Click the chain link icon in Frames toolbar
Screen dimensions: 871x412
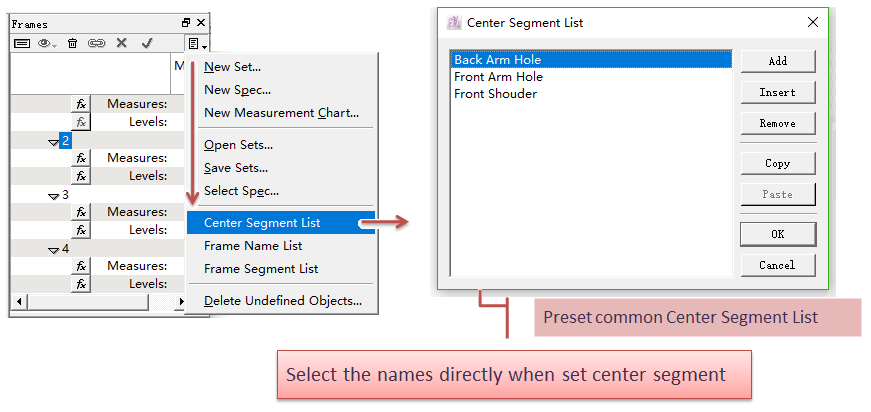tap(96, 43)
